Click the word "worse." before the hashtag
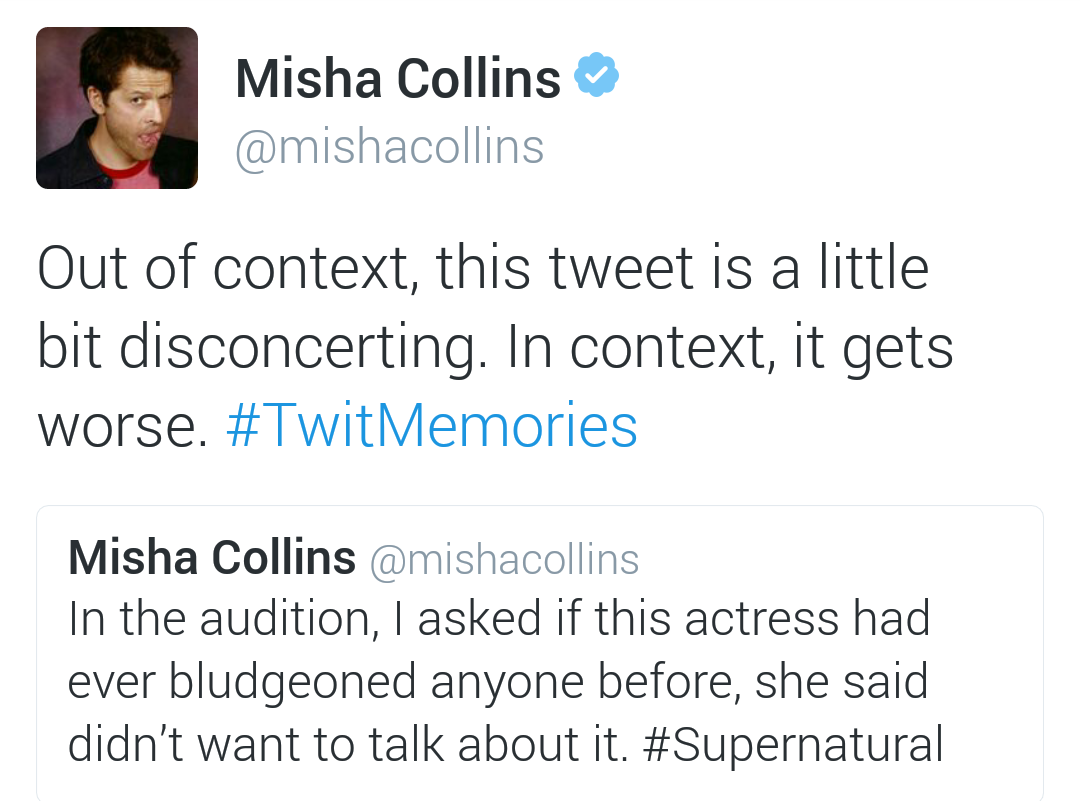 coord(122,426)
